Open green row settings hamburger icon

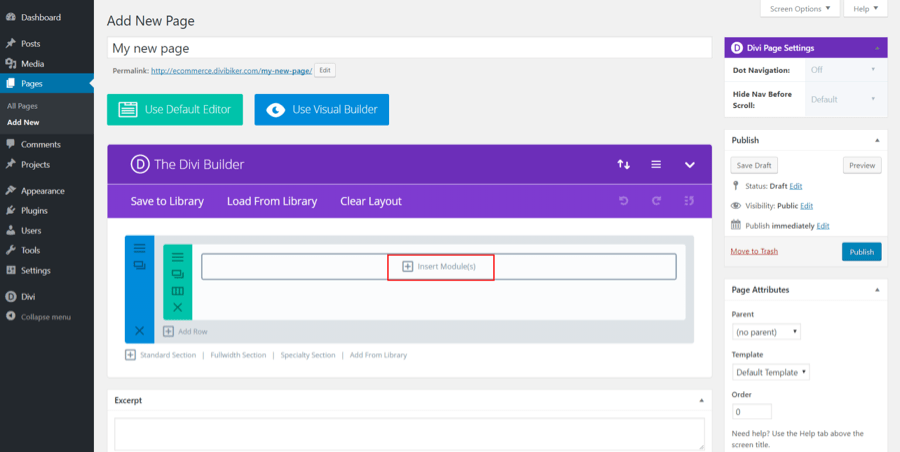click(178, 257)
